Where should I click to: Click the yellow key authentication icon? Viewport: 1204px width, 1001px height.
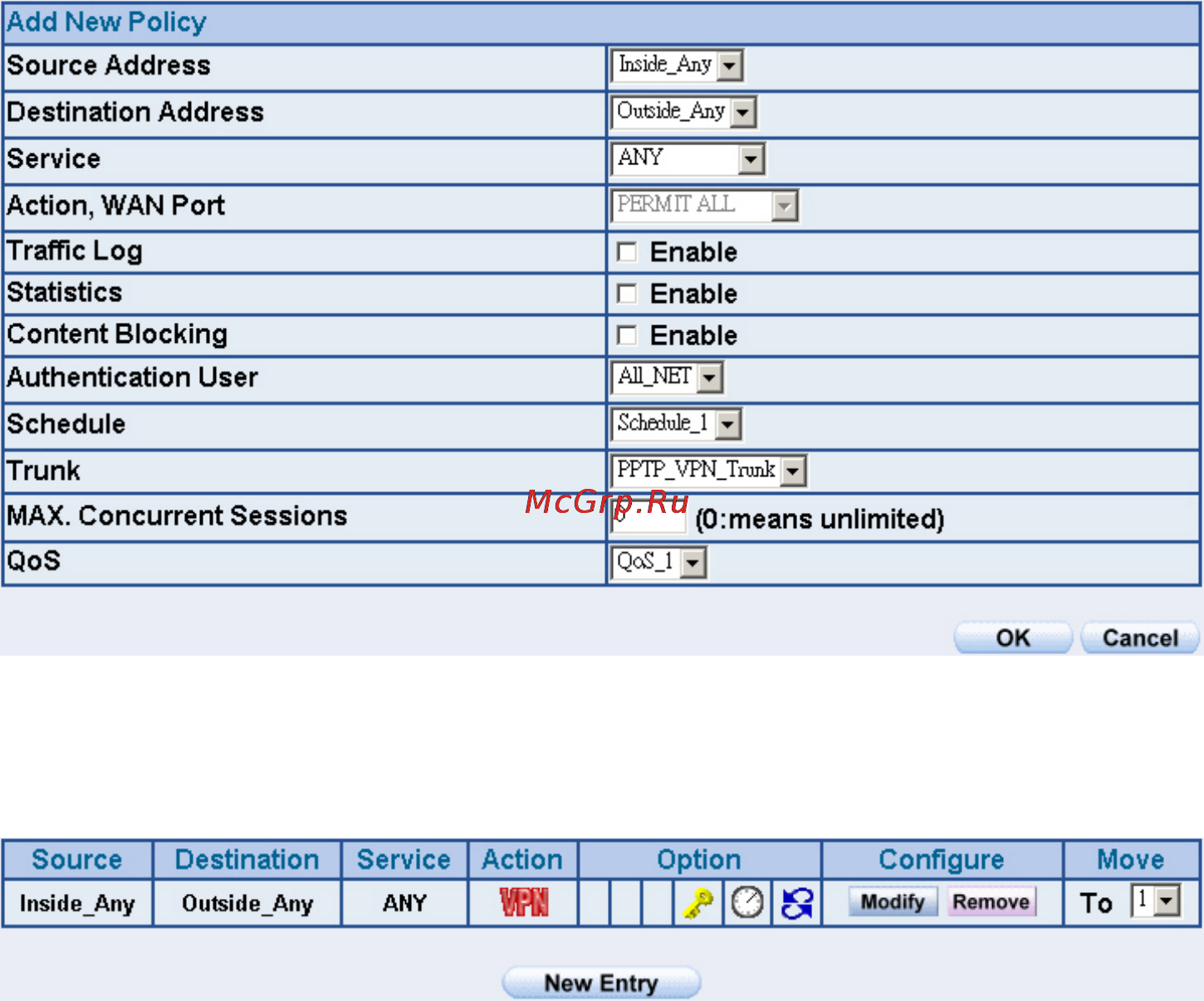698,903
